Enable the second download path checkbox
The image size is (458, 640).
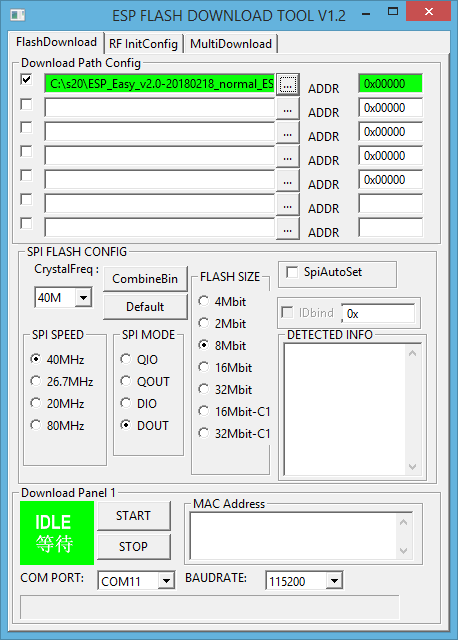26,104
